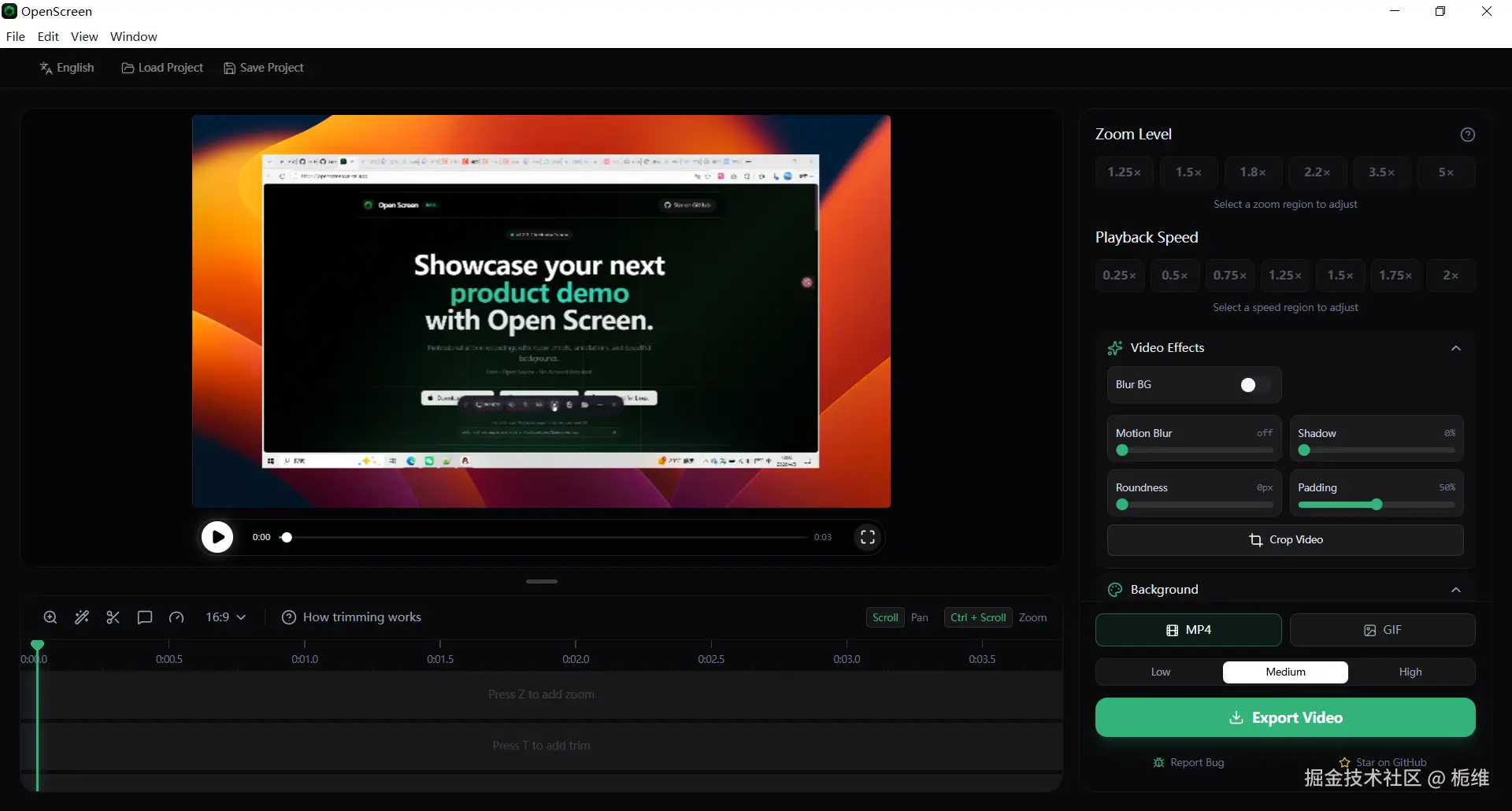The height and width of the screenshot is (811, 1512).
Task: Open the Star on GitHub link
Action: tap(1383, 762)
